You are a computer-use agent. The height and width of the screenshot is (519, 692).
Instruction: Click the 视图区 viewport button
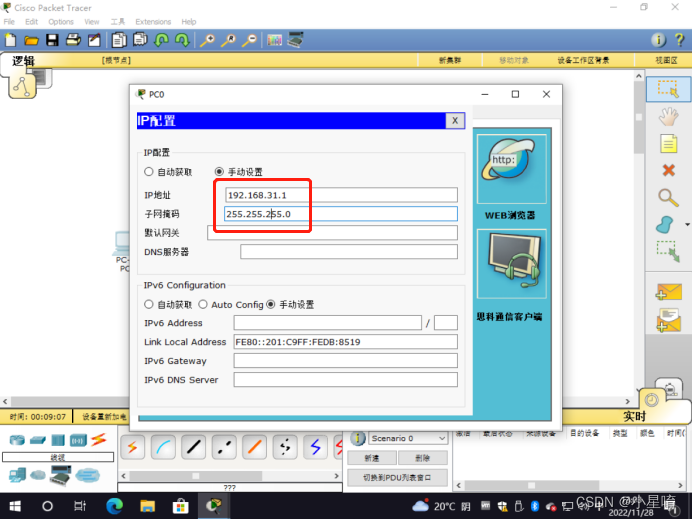[x=666, y=60]
